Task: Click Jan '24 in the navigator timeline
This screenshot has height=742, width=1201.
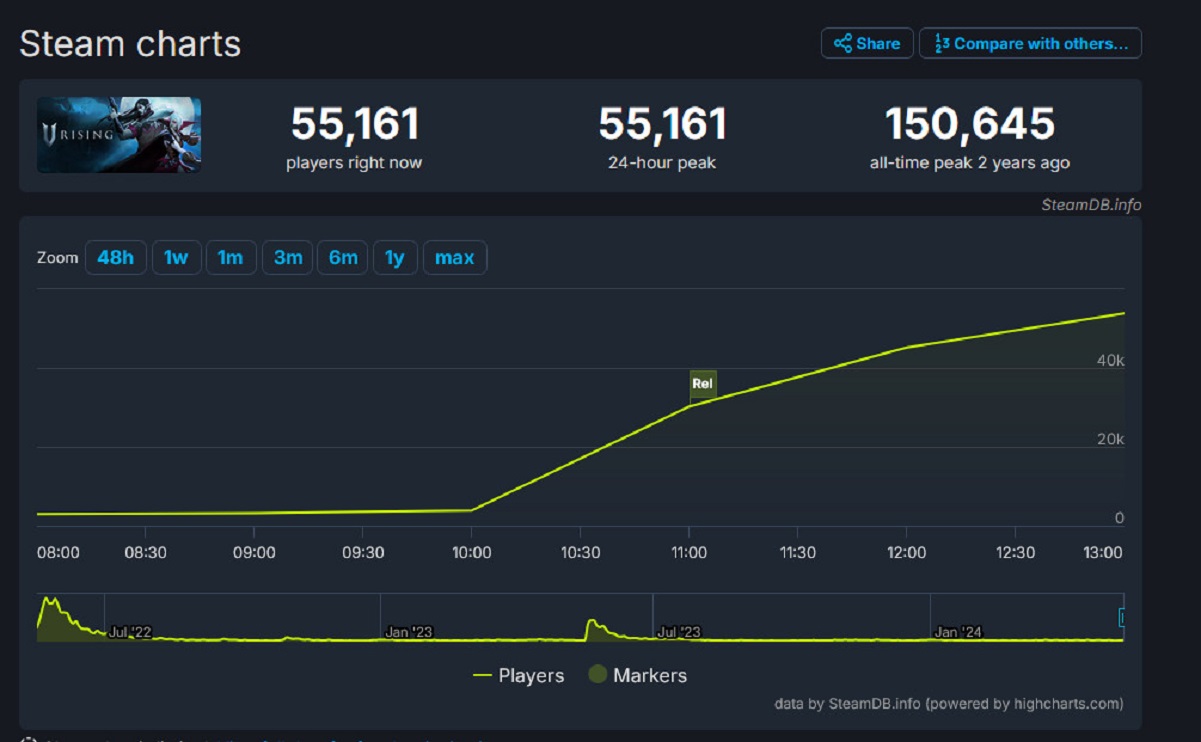Action: [958, 632]
